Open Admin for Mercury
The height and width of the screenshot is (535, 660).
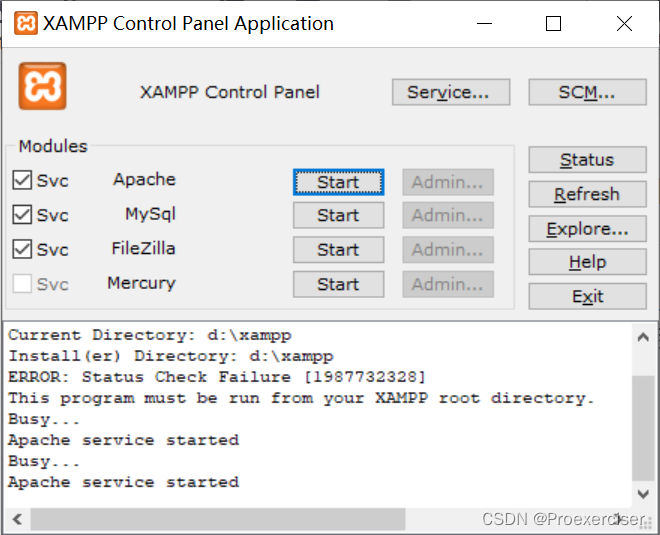(448, 284)
